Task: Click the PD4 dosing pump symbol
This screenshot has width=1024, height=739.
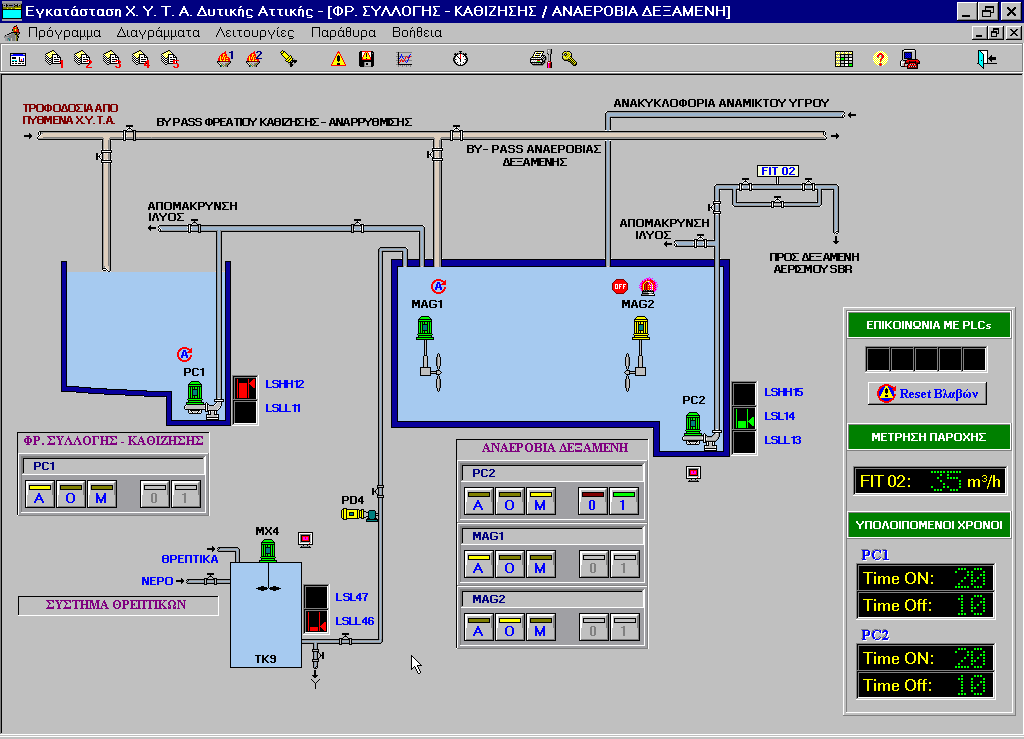Action: click(x=358, y=515)
